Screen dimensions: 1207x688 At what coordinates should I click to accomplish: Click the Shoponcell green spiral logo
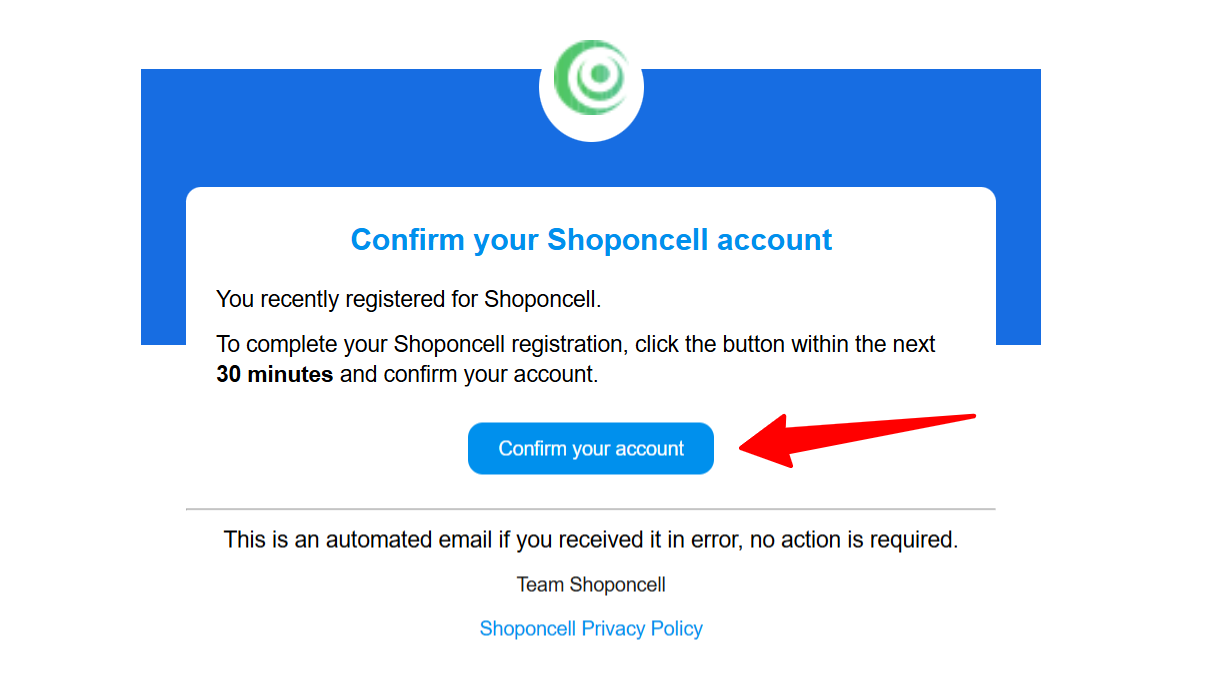pyautogui.click(x=591, y=78)
